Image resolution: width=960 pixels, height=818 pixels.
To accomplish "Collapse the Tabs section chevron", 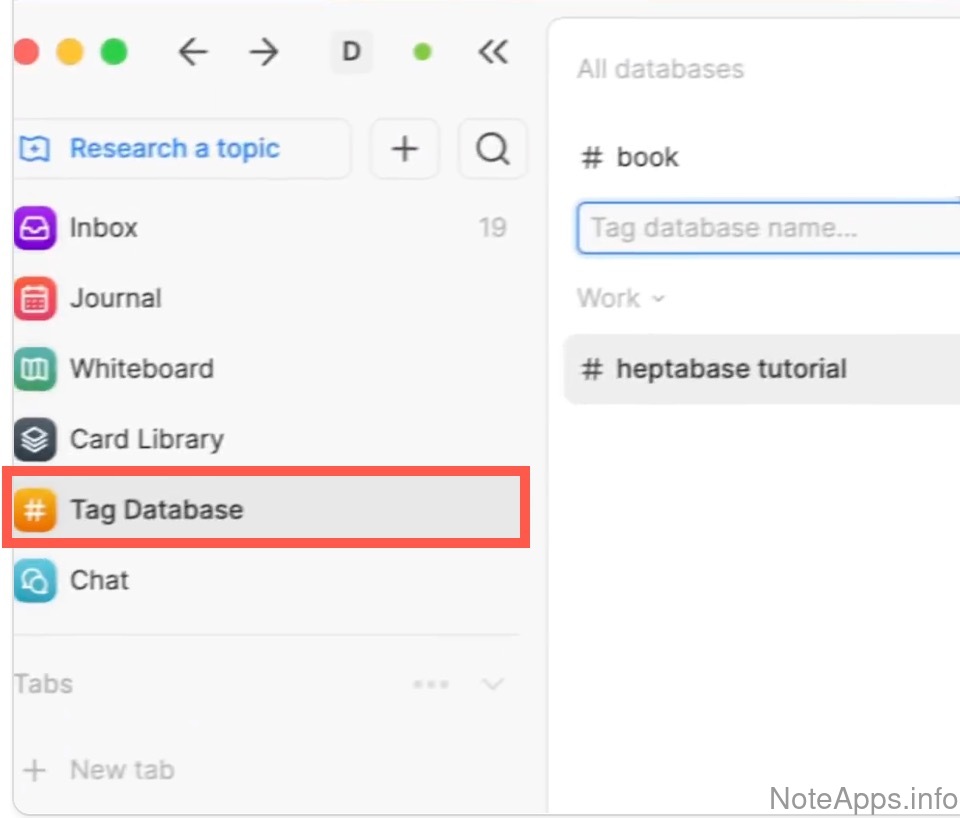I will (493, 685).
